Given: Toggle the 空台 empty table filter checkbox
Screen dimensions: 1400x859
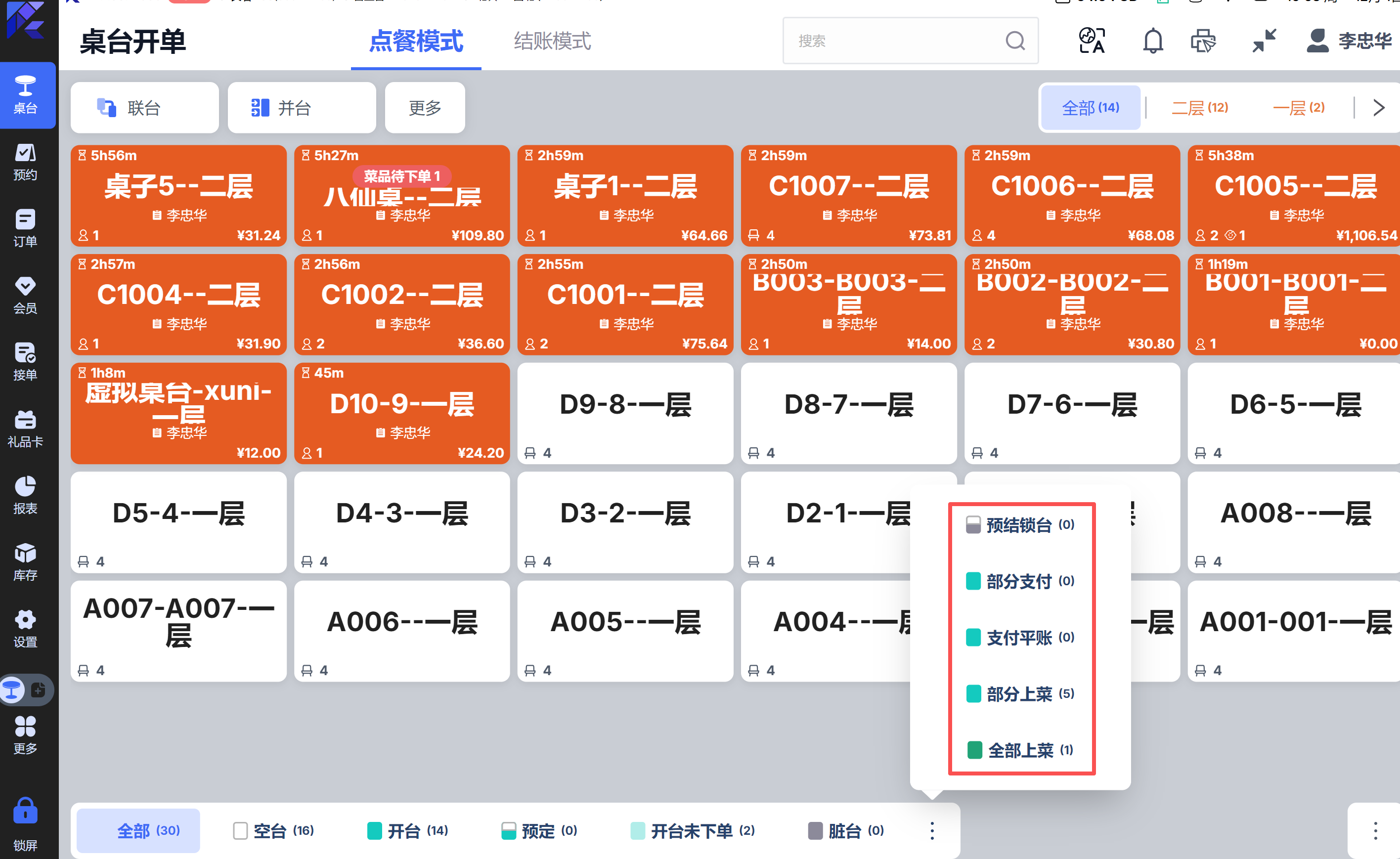Looking at the screenshot, I should point(240,831).
